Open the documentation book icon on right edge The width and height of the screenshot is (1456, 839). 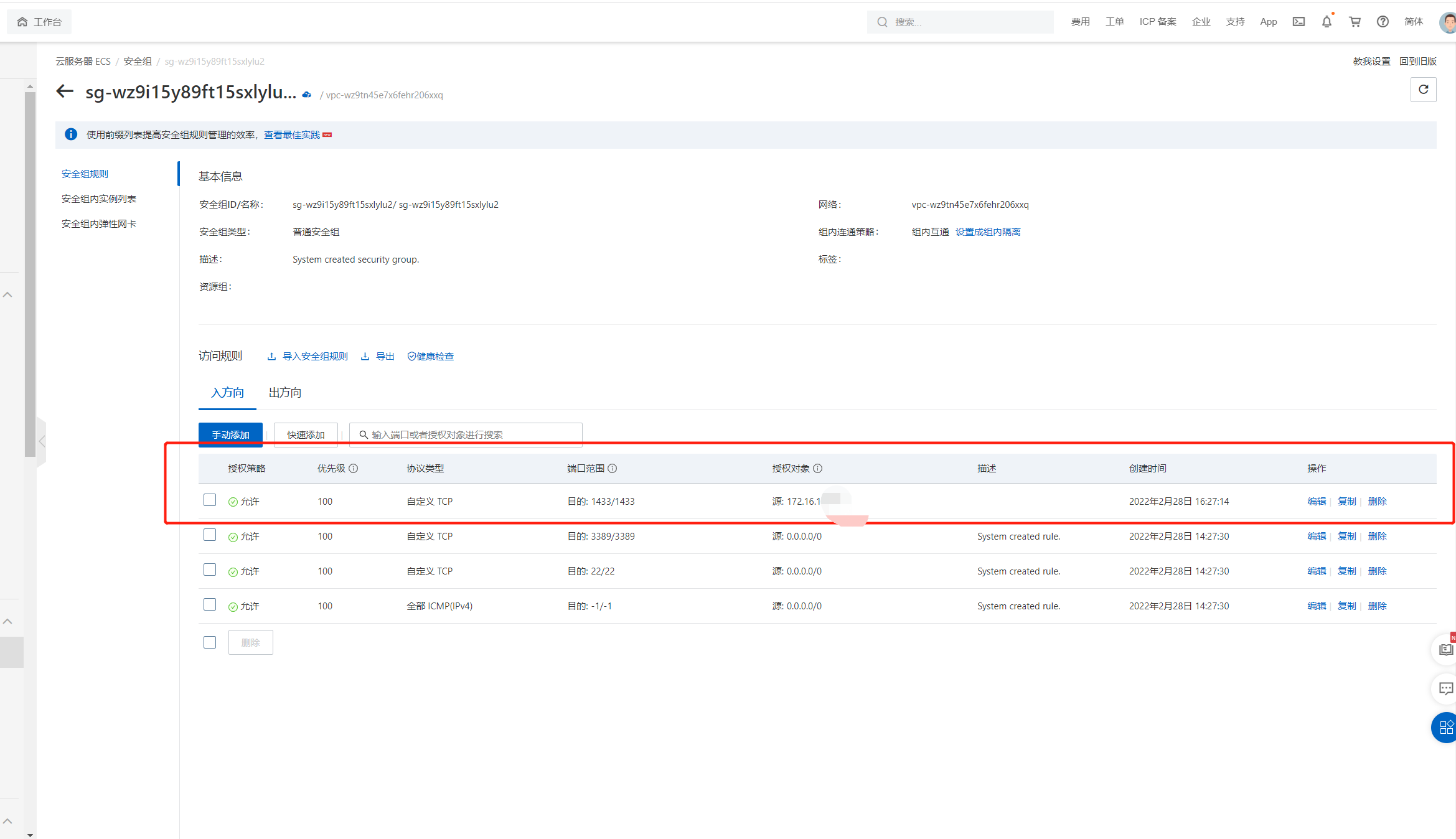coord(1445,650)
